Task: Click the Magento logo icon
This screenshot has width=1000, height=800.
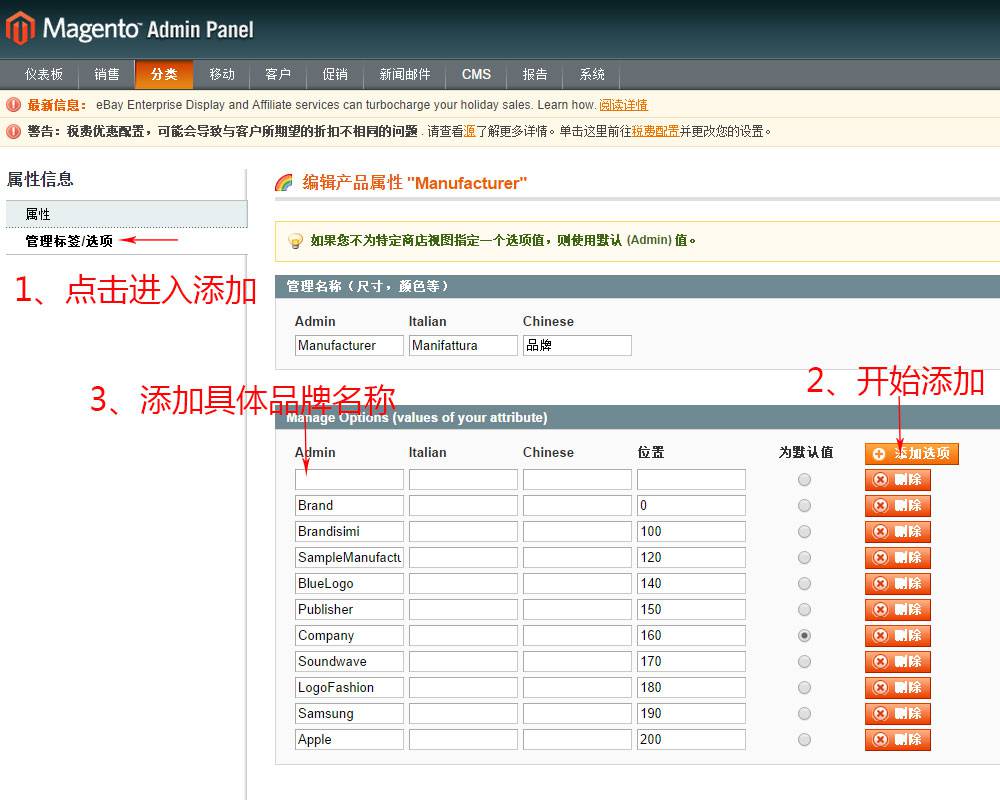Action: click(x=20, y=28)
